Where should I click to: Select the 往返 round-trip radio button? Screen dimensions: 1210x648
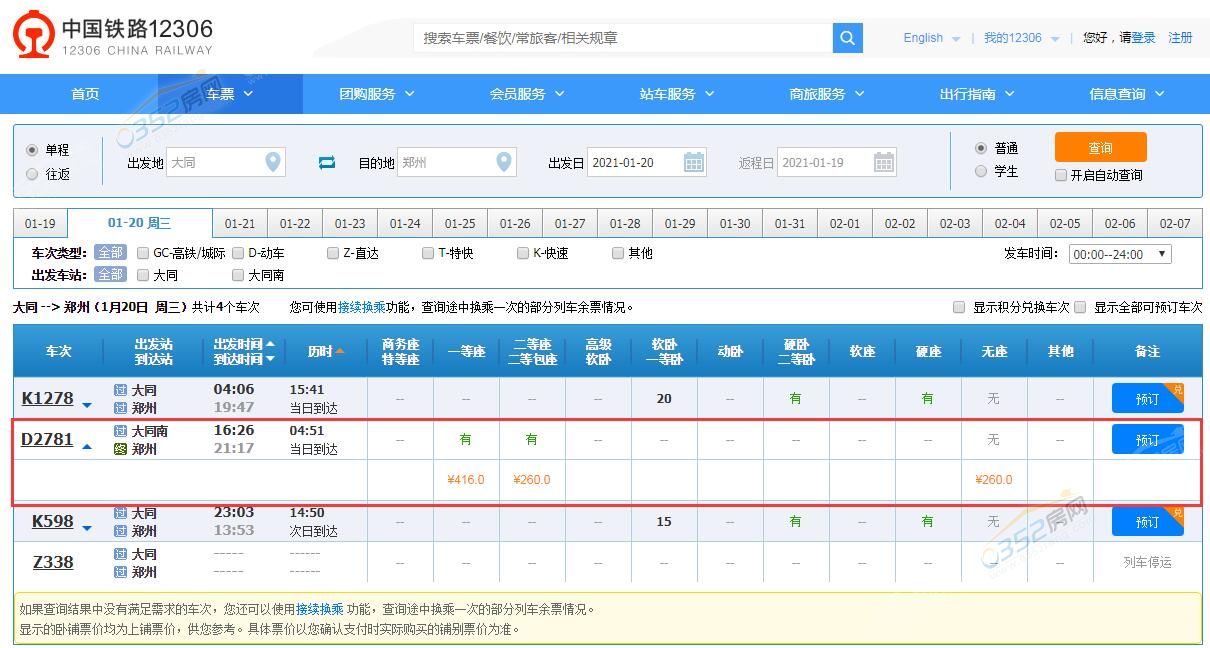click(32, 174)
